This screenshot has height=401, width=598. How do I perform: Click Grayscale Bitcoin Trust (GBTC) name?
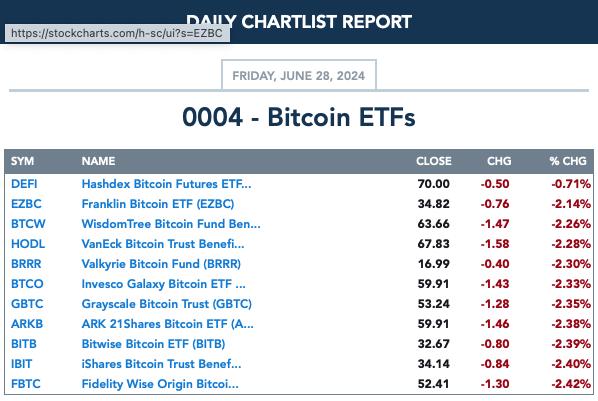(167, 304)
